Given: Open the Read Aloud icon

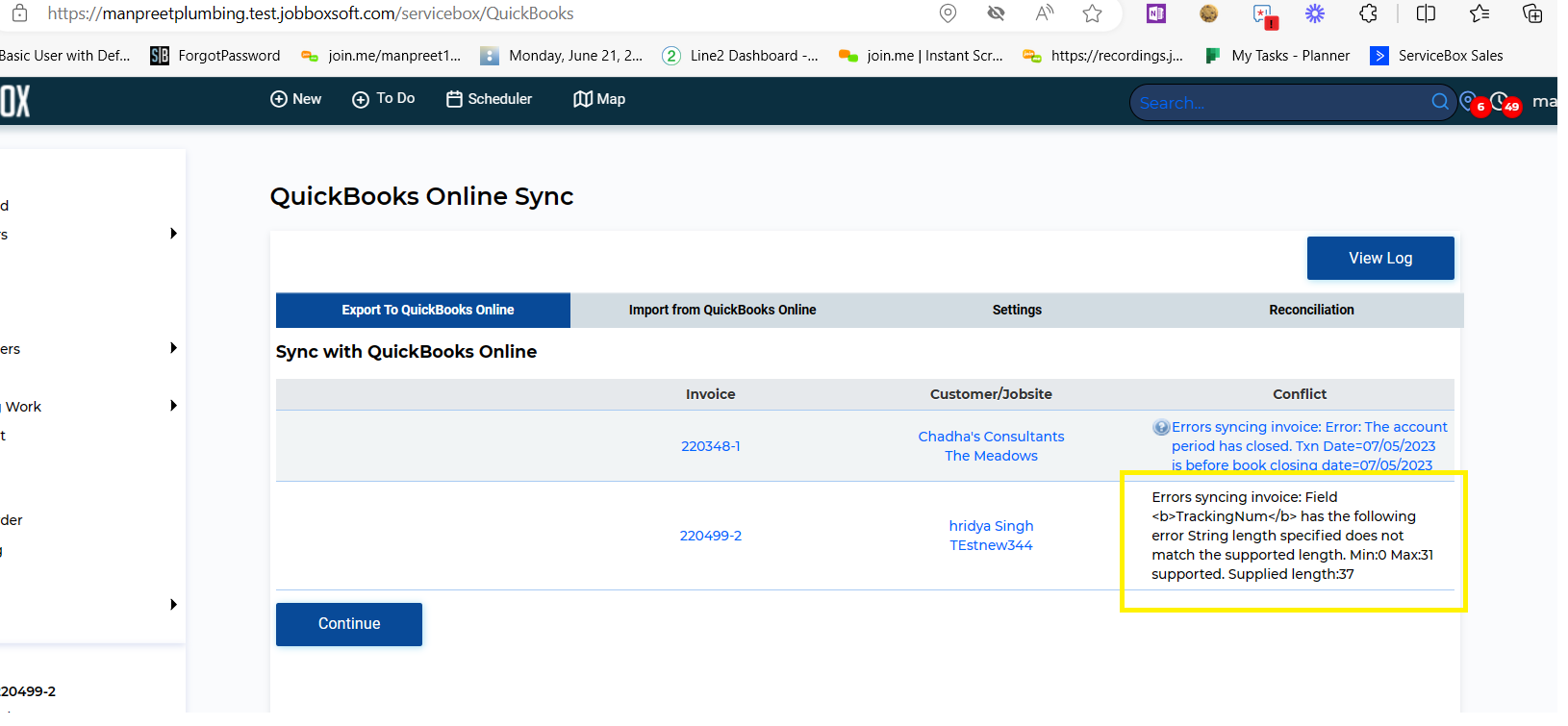Looking at the screenshot, I should click(1045, 13).
